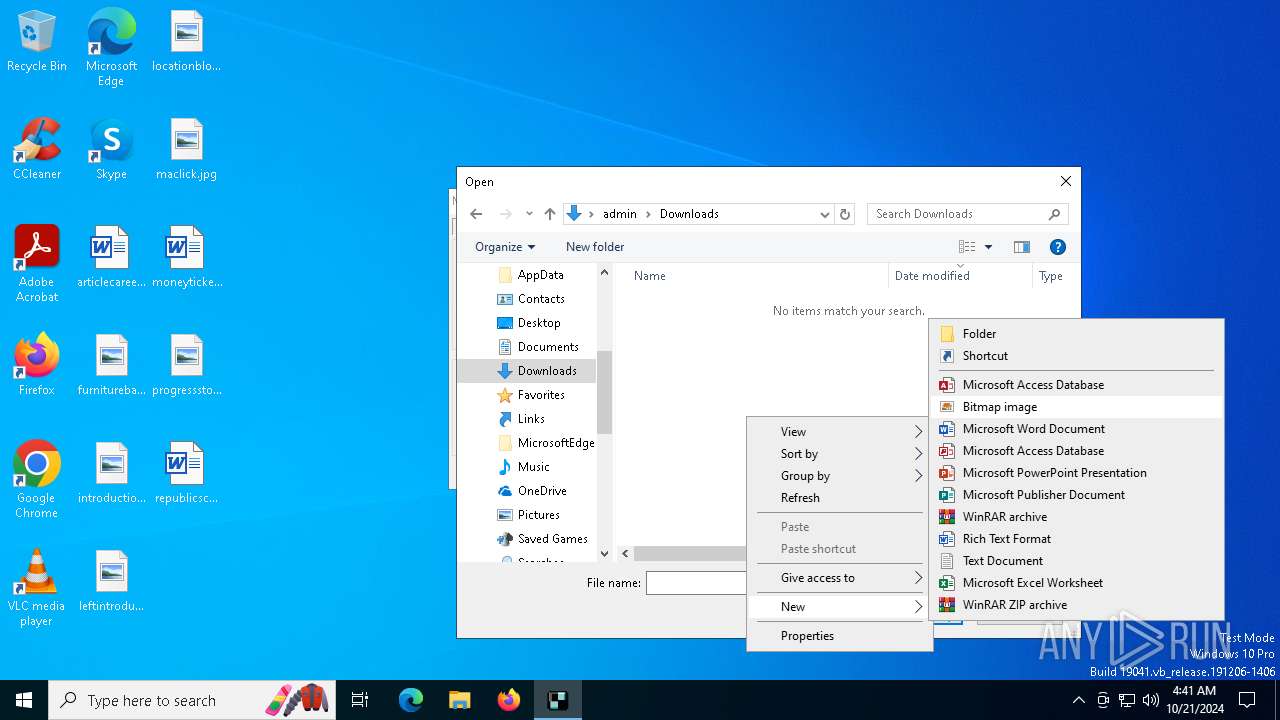Click the search magnifier in Search Downloads

tap(1054, 214)
